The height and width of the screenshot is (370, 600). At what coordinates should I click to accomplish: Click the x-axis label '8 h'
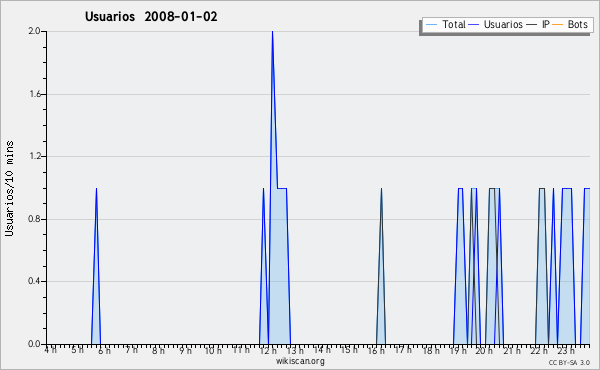[x=158, y=350]
